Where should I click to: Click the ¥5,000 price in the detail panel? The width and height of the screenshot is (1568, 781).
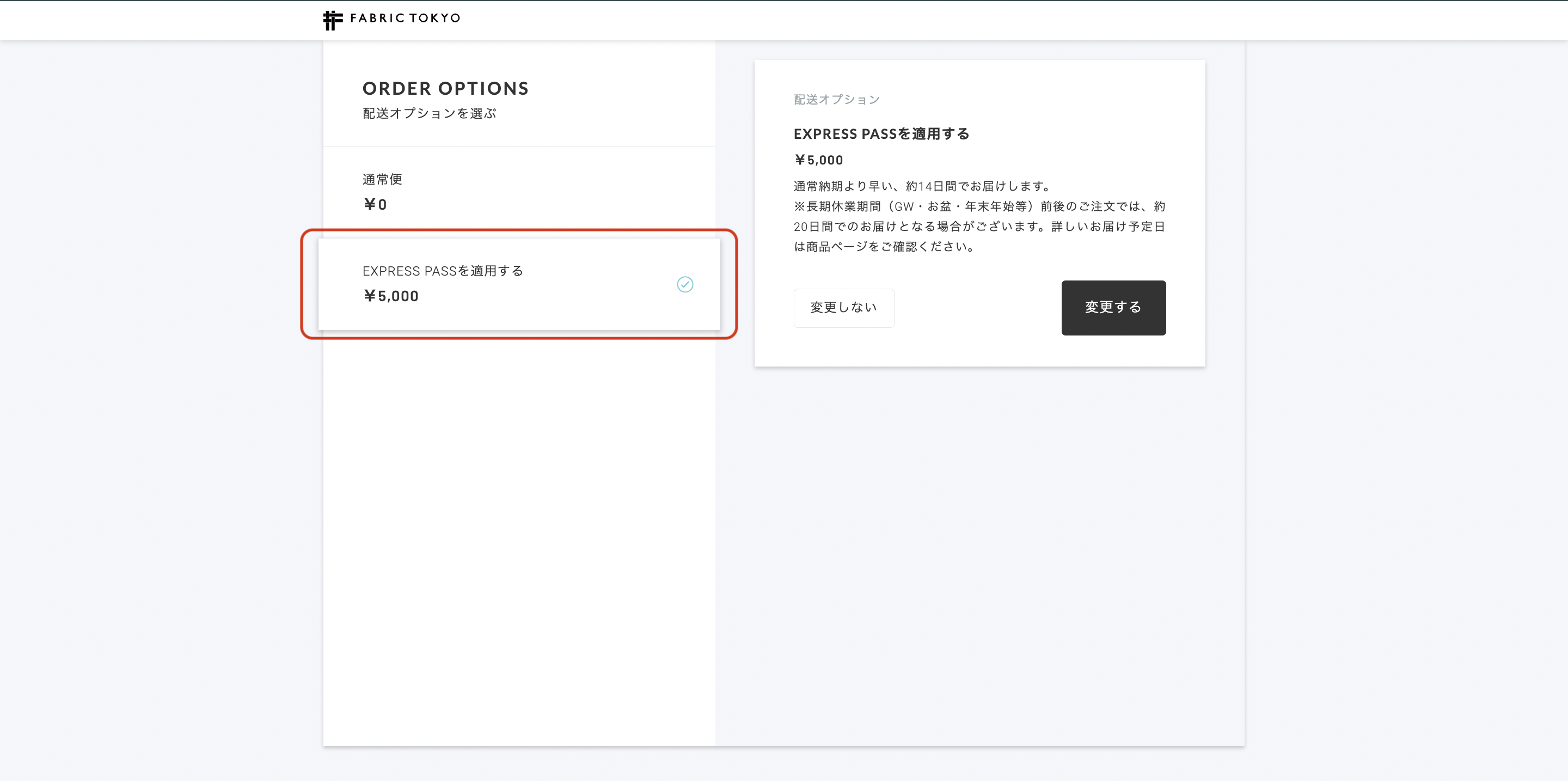click(x=819, y=160)
